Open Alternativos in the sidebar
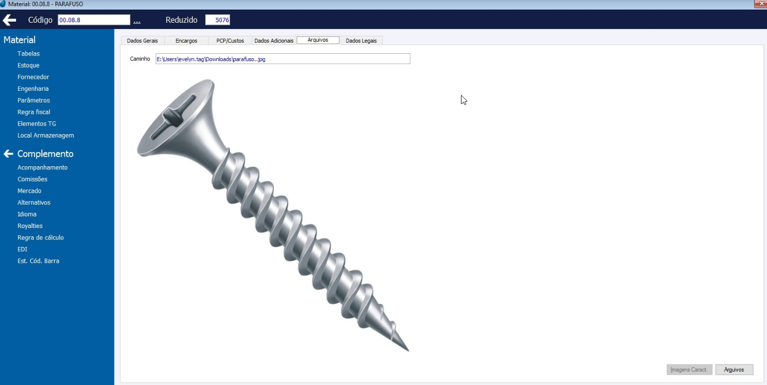The width and height of the screenshot is (767, 385). click(x=34, y=203)
